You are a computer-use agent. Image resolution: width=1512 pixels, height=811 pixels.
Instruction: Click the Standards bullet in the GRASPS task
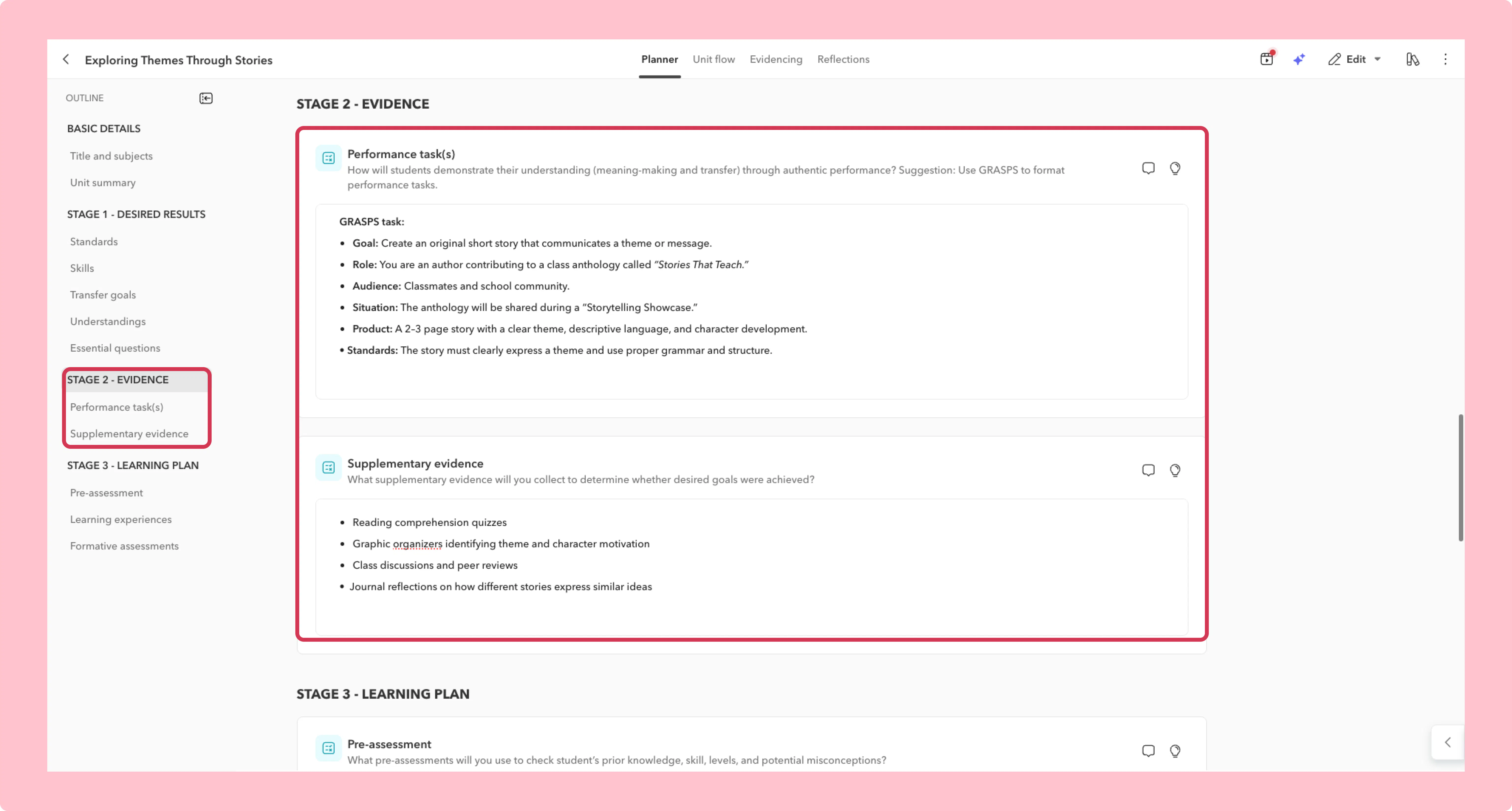tap(559, 350)
